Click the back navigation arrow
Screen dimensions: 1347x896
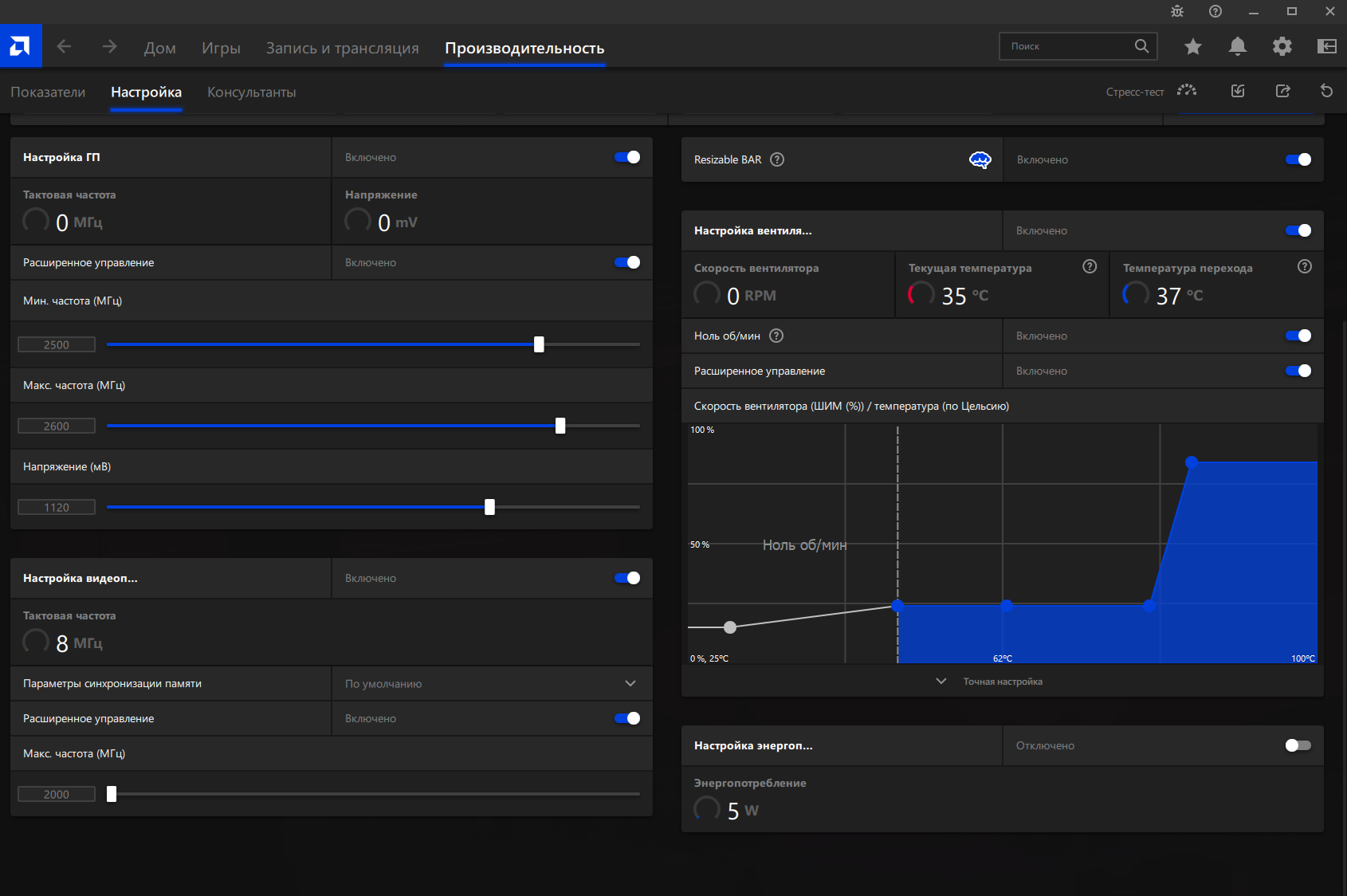coord(65,47)
